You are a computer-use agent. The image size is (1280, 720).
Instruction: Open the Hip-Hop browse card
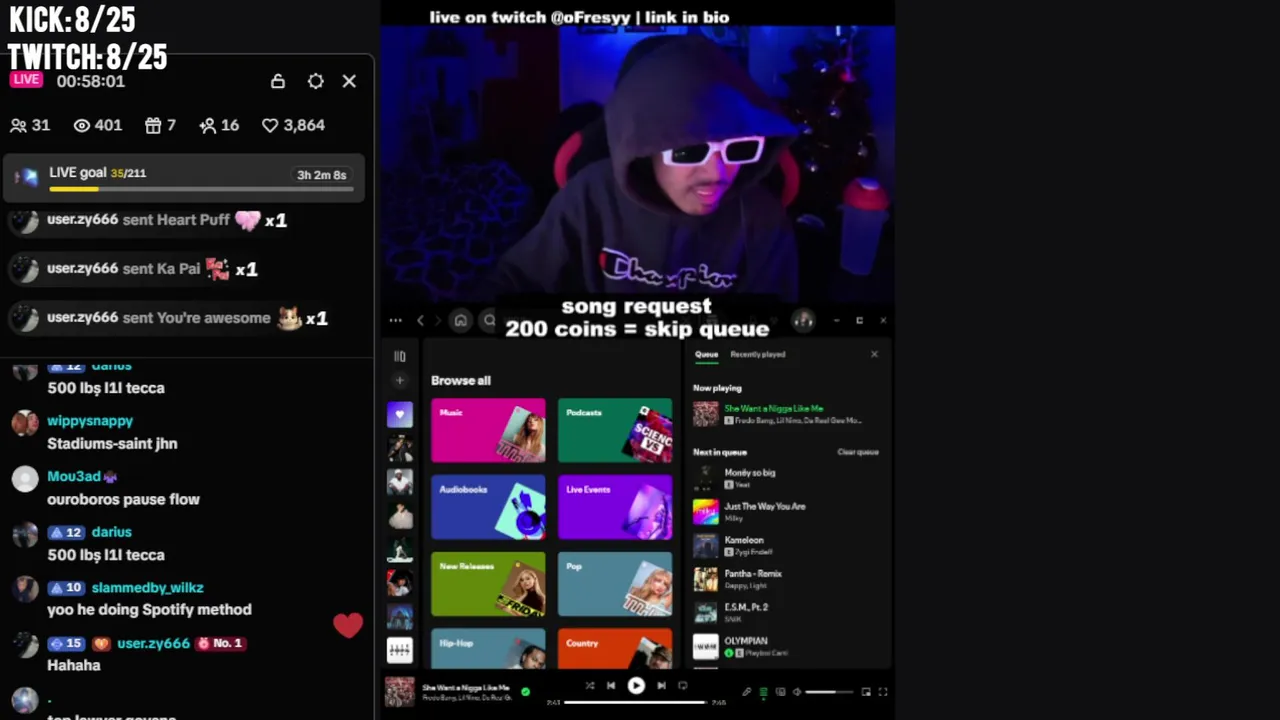pyautogui.click(x=488, y=648)
